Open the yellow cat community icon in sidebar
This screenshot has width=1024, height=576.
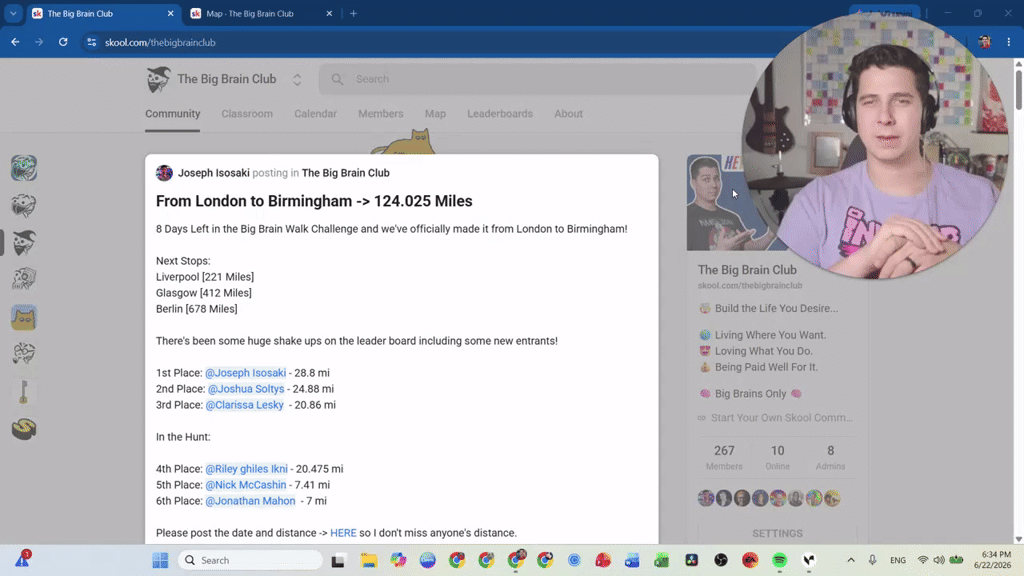(x=24, y=317)
